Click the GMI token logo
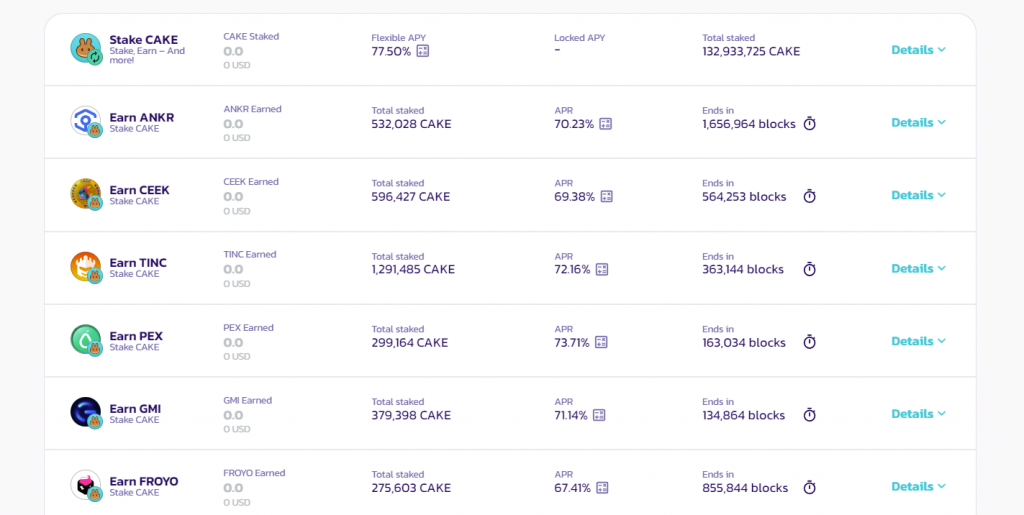Viewport: 1024px width, 515px height. click(86, 413)
